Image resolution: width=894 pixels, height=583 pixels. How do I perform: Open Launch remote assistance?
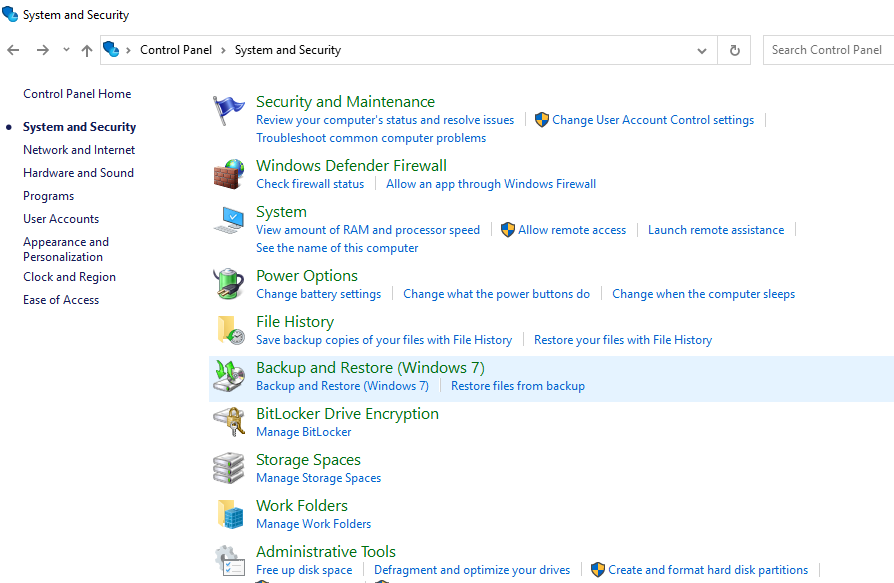click(716, 230)
